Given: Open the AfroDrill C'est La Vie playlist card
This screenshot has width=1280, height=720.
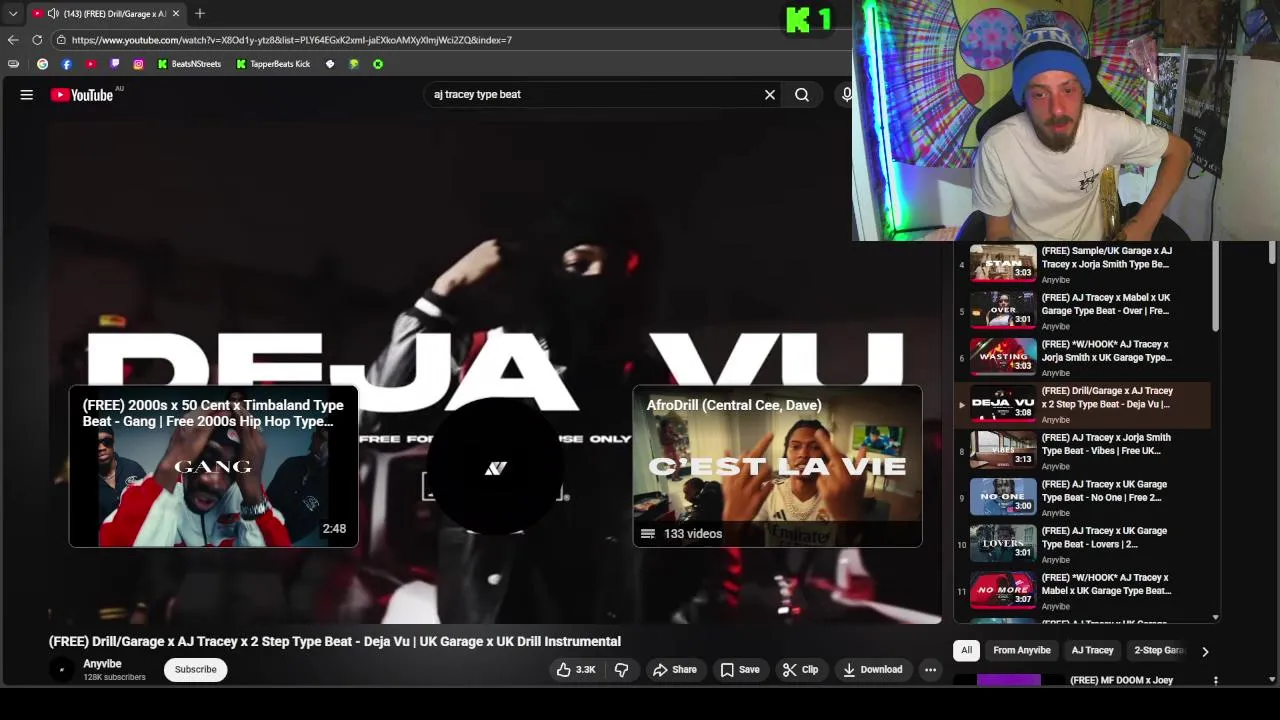Looking at the screenshot, I should (777, 466).
